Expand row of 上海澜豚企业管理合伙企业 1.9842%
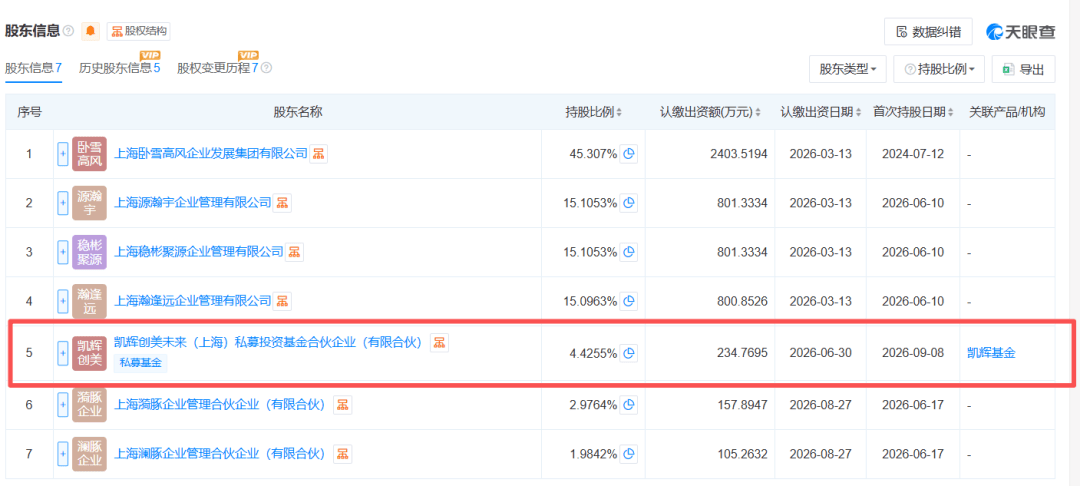Viewport: 1080px width, 486px height. pyautogui.click(x=63, y=454)
